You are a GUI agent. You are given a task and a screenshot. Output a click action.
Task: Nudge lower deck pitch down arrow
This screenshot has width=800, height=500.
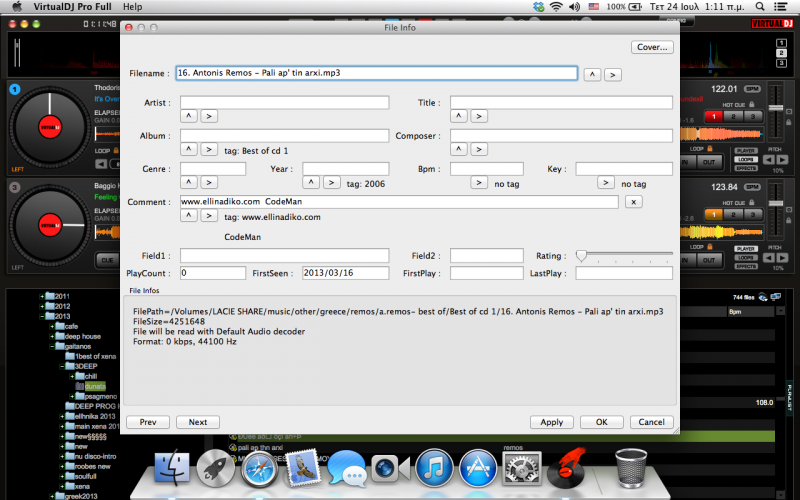769,258
